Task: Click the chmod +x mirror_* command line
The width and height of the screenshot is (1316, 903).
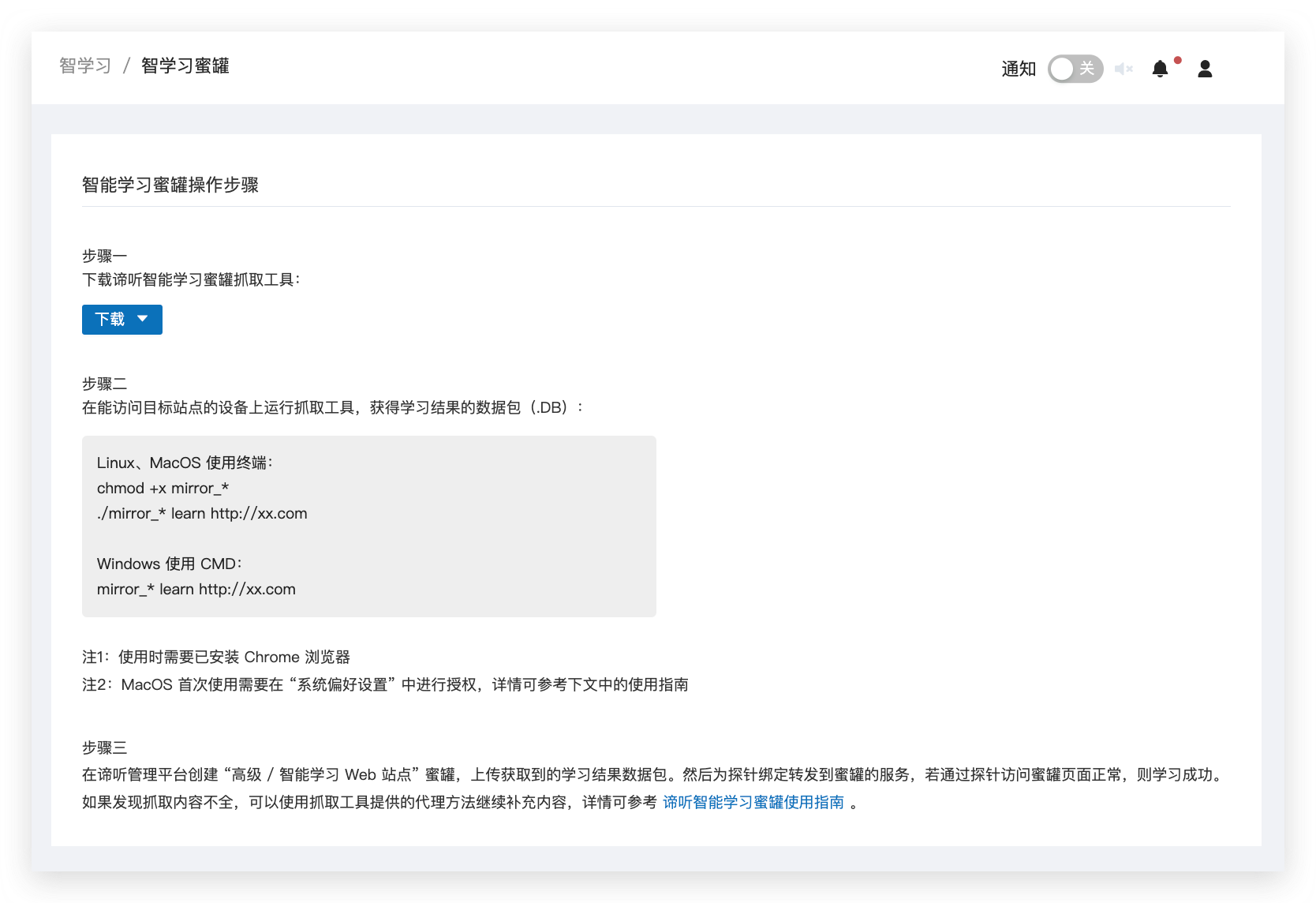Action: pos(163,488)
